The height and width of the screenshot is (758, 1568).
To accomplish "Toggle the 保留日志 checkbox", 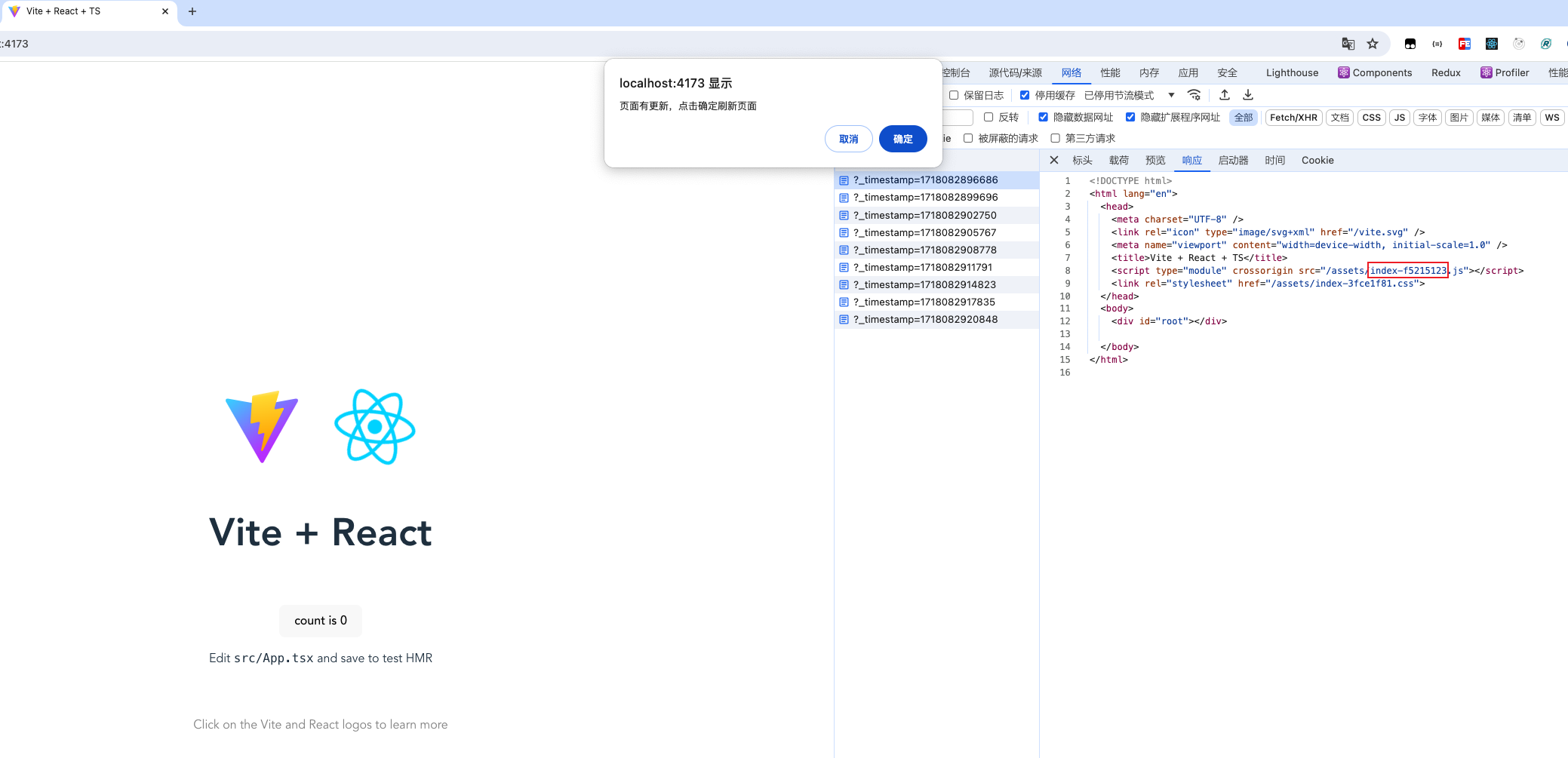I will 954,95.
